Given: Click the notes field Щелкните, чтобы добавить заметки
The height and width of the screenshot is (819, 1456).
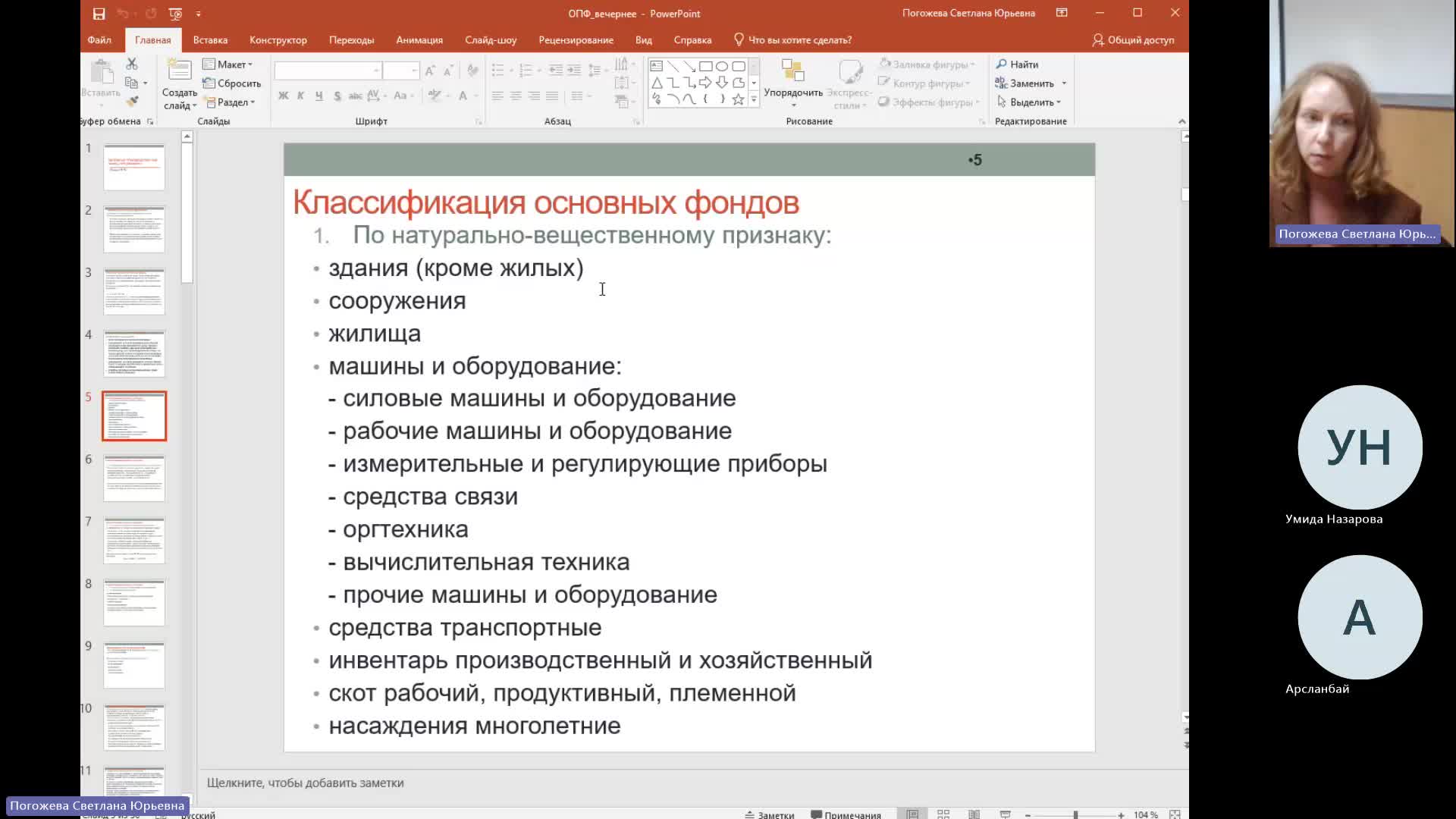Looking at the screenshot, I should click(305, 783).
